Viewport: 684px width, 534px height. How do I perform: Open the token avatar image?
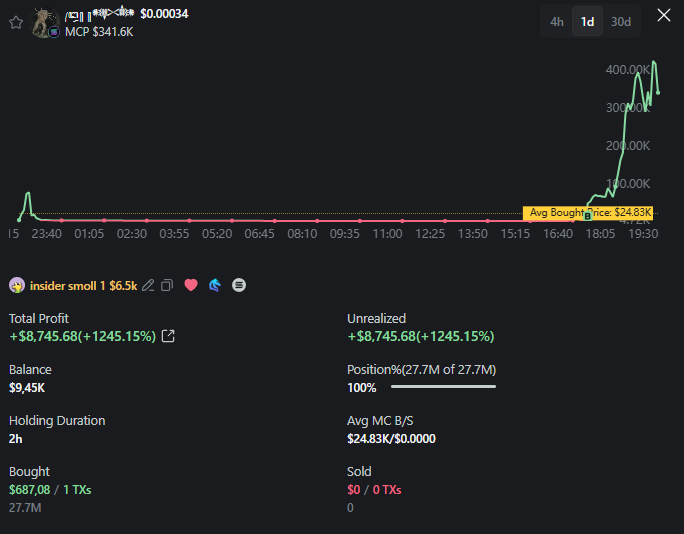[44, 22]
